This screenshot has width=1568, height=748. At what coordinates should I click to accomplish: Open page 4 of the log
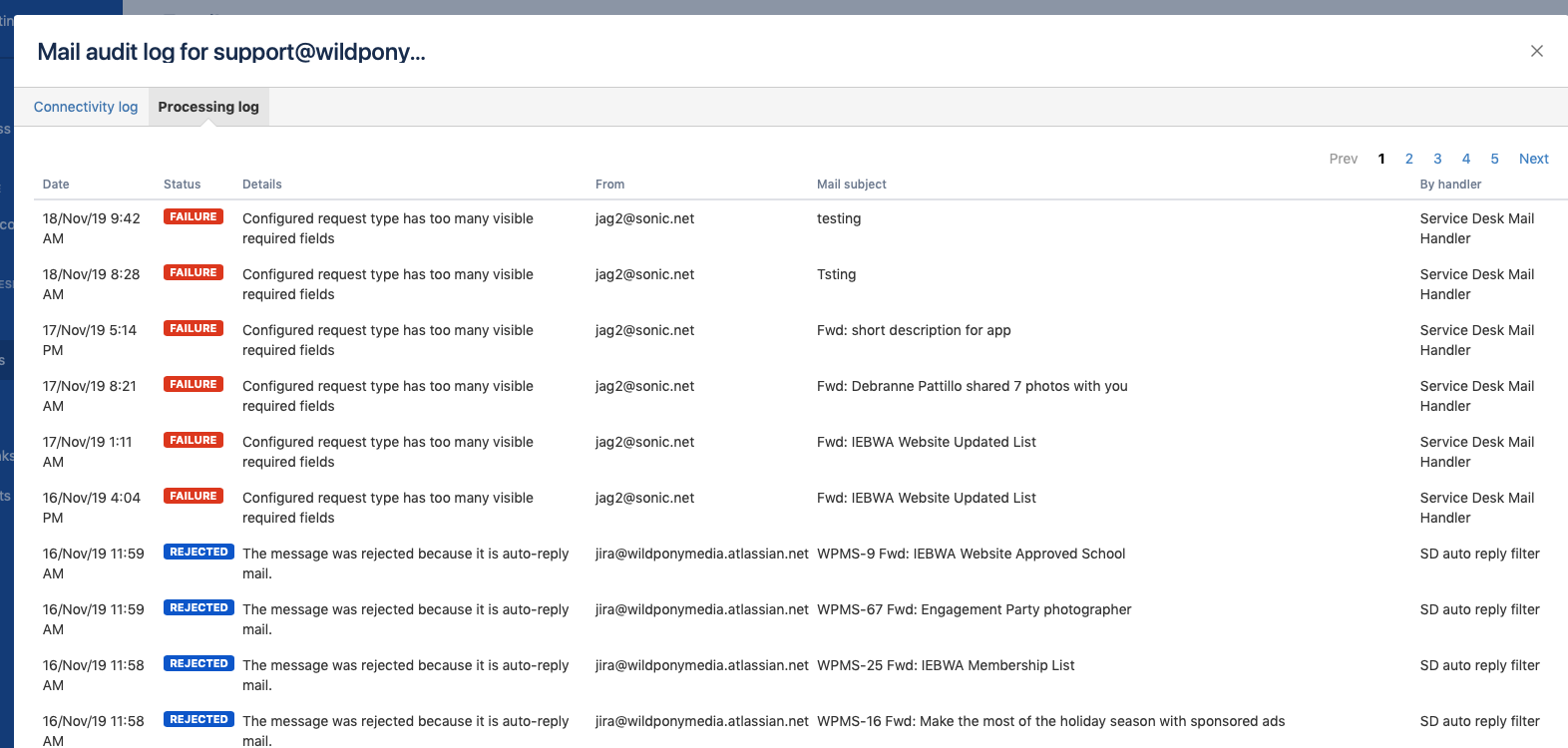click(x=1466, y=159)
